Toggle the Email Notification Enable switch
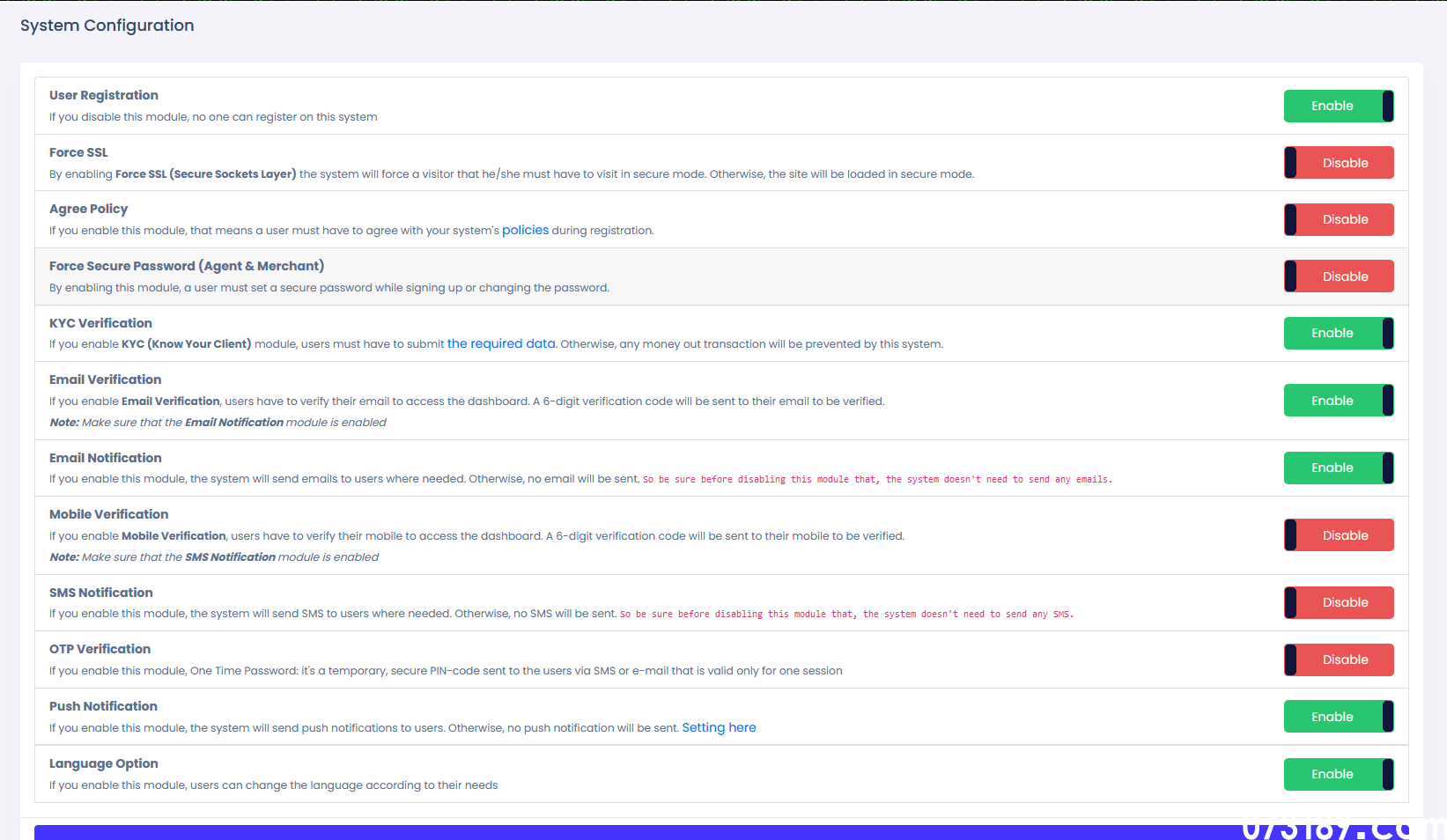Viewport: 1447px width, 840px height. pos(1339,468)
